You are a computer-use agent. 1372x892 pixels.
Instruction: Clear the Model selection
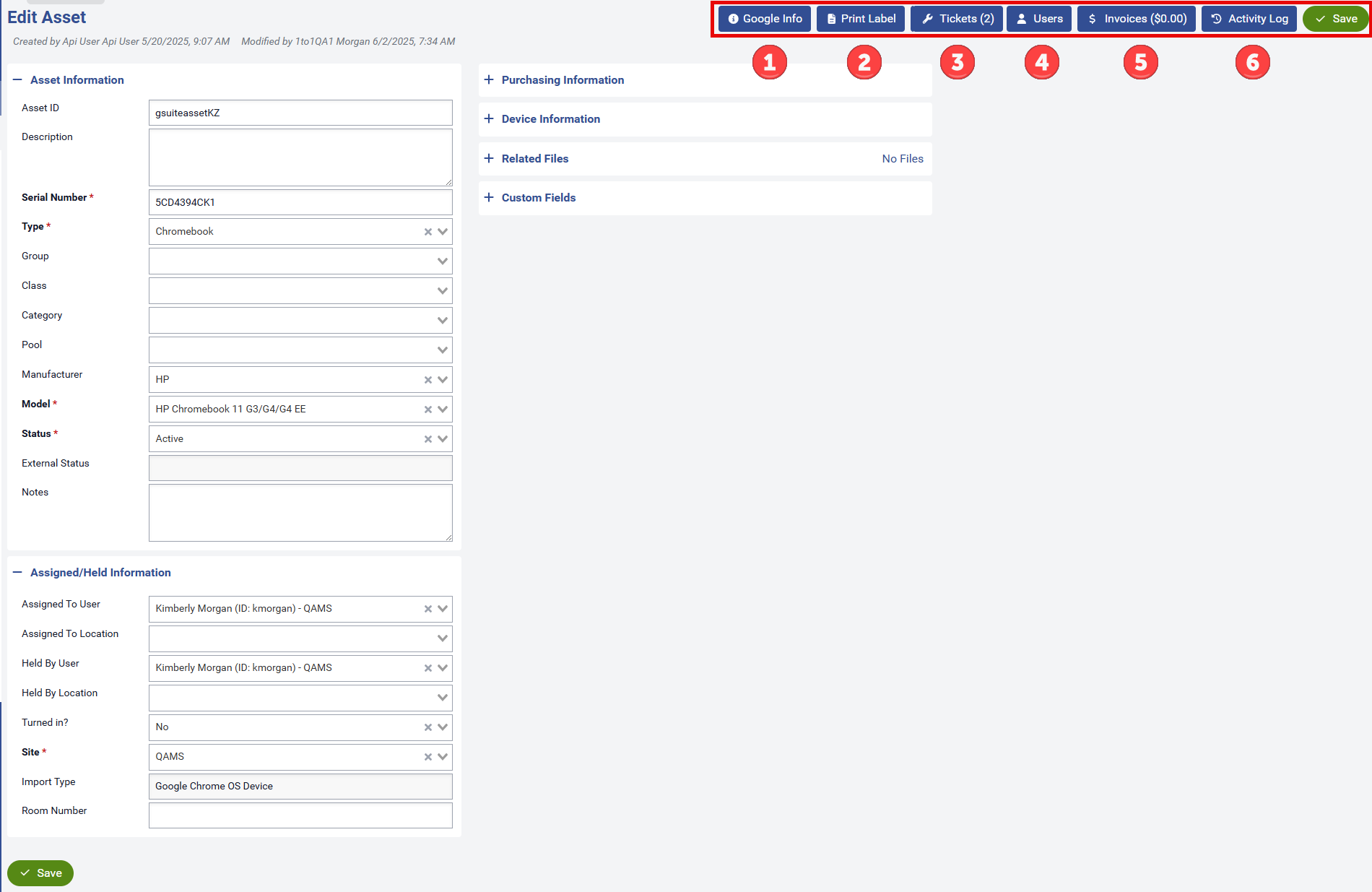click(428, 410)
